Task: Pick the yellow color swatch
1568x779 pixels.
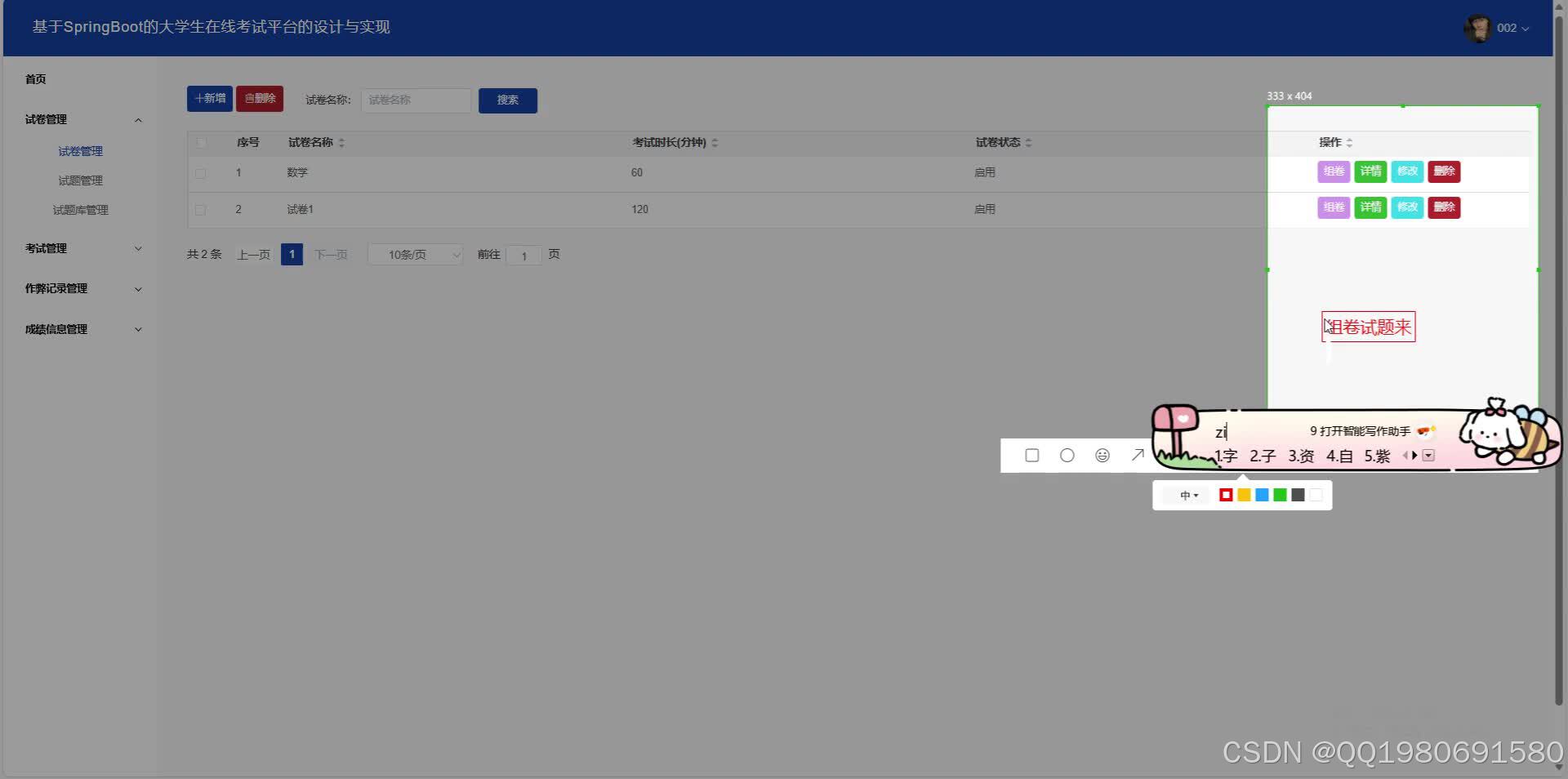Action: coord(1244,495)
